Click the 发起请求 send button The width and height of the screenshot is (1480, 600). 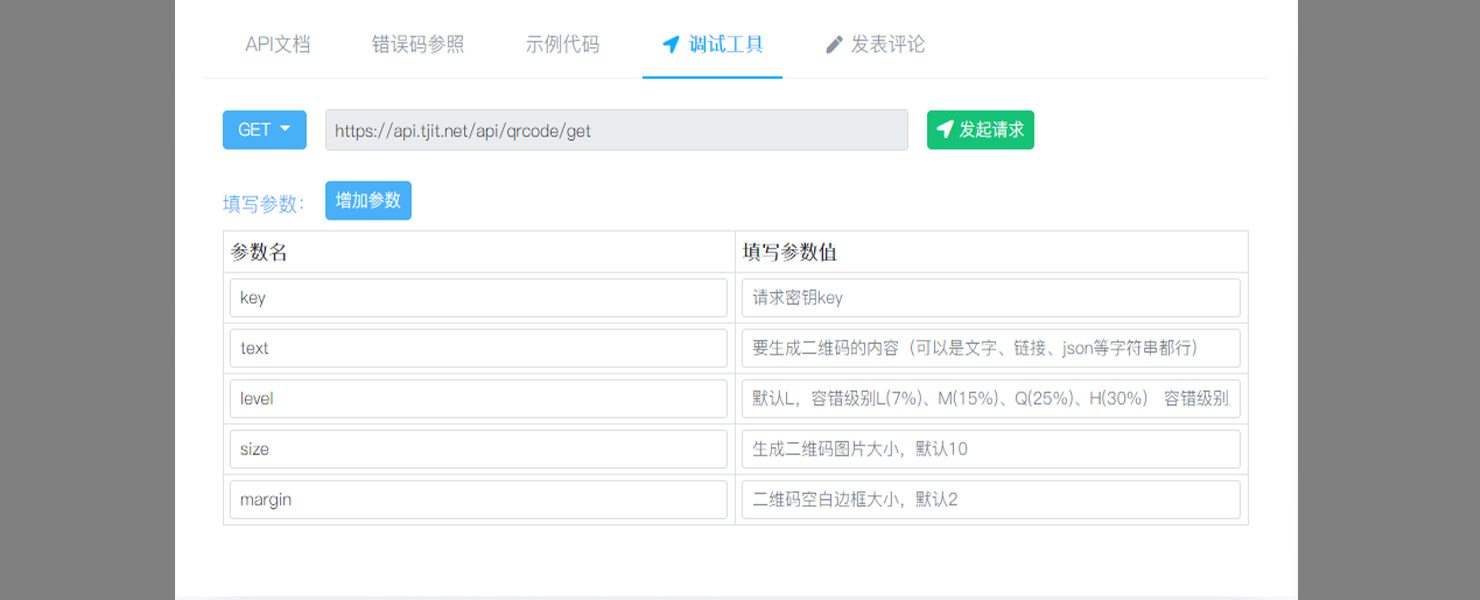pyautogui.click(x=980, y=130)
